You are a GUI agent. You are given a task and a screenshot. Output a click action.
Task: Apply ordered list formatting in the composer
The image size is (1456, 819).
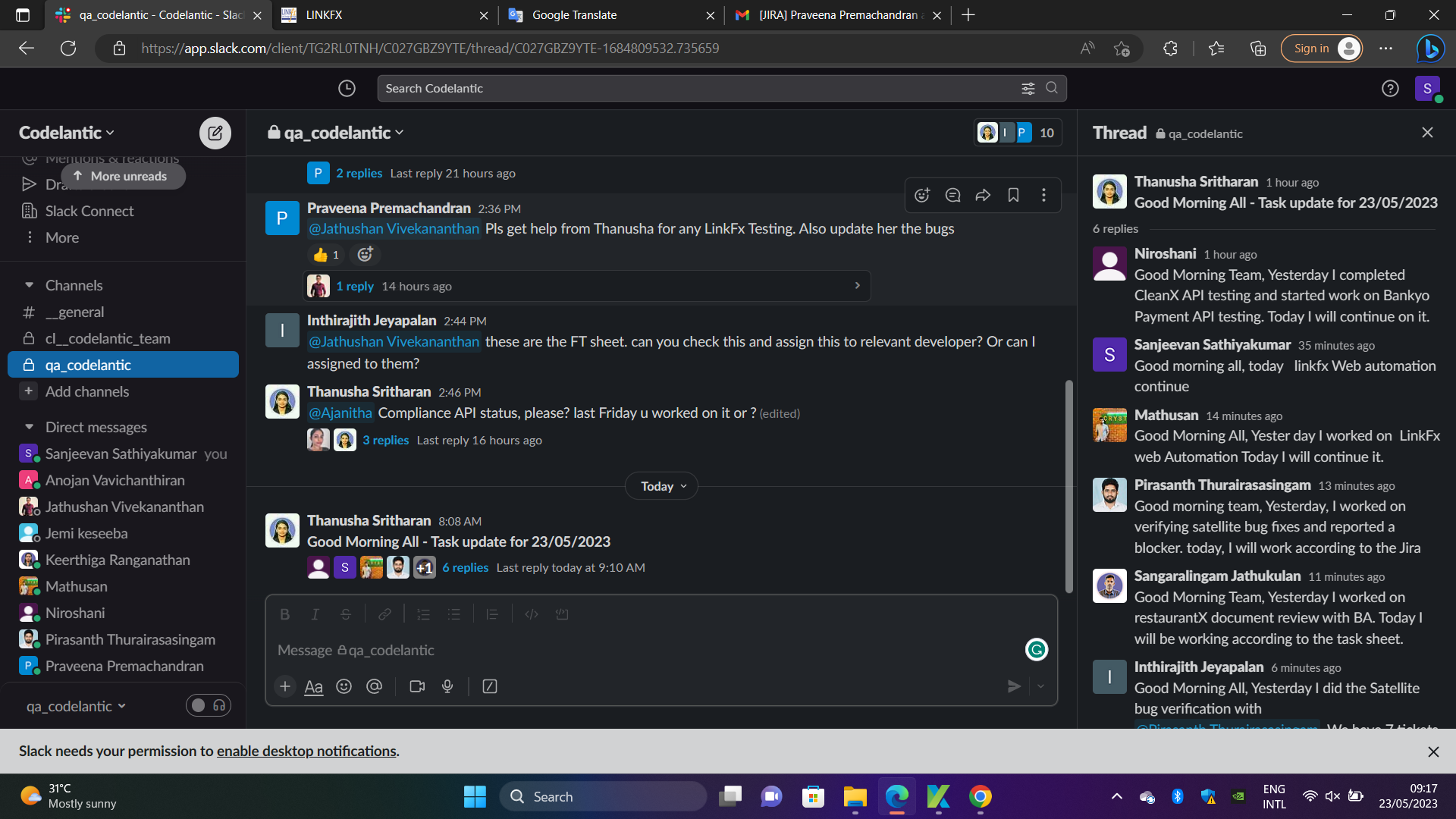423,614
